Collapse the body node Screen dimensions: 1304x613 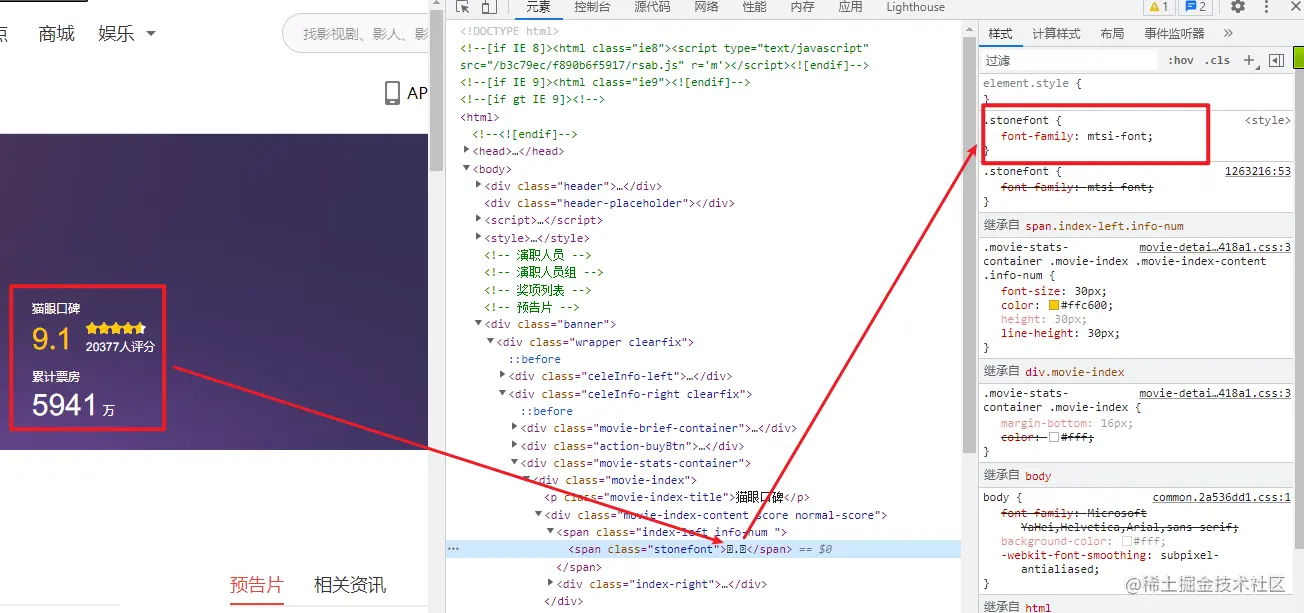point(467,168)
